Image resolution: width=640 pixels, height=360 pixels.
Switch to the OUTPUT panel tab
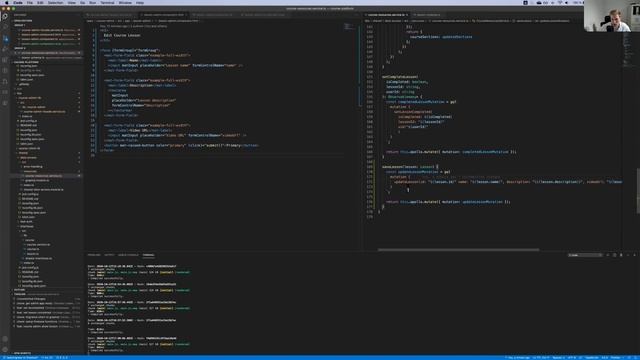109,255
